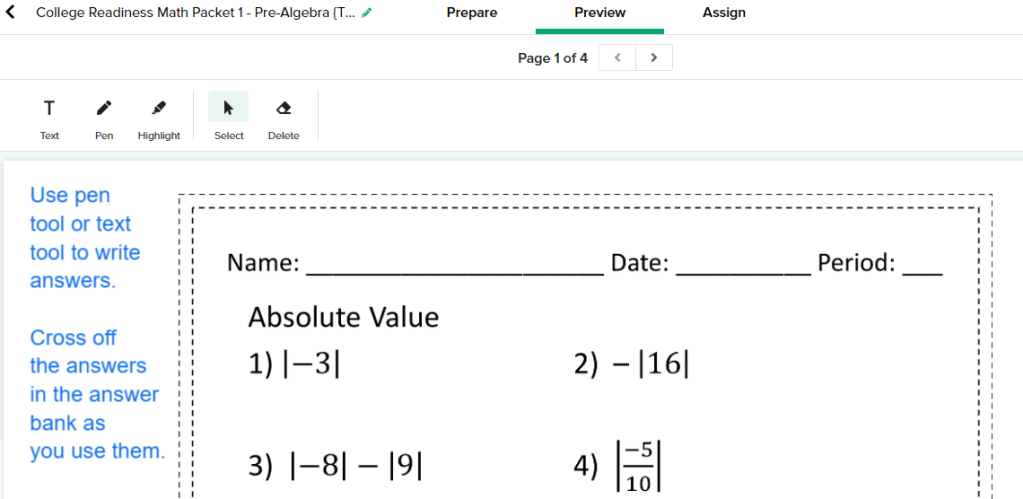
Task: Choose the Highlight tool
Action: click(x=159, y=117)
